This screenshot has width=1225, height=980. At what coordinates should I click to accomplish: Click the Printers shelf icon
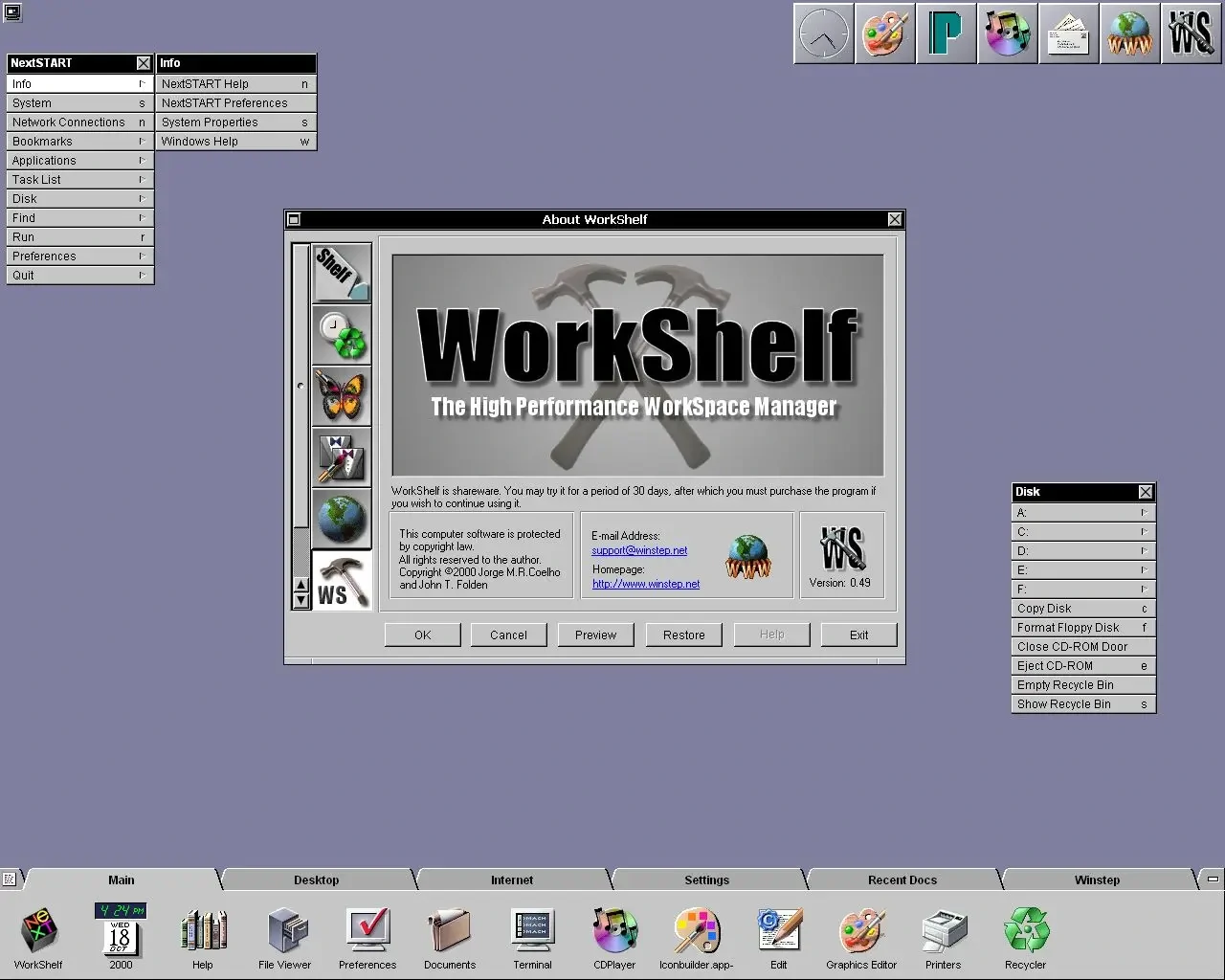coord(943,932)
